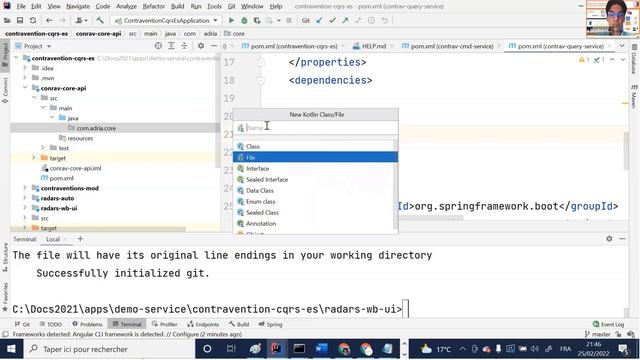
Task: Select the Local terminal tab
Action: click(x=53, y=239)
